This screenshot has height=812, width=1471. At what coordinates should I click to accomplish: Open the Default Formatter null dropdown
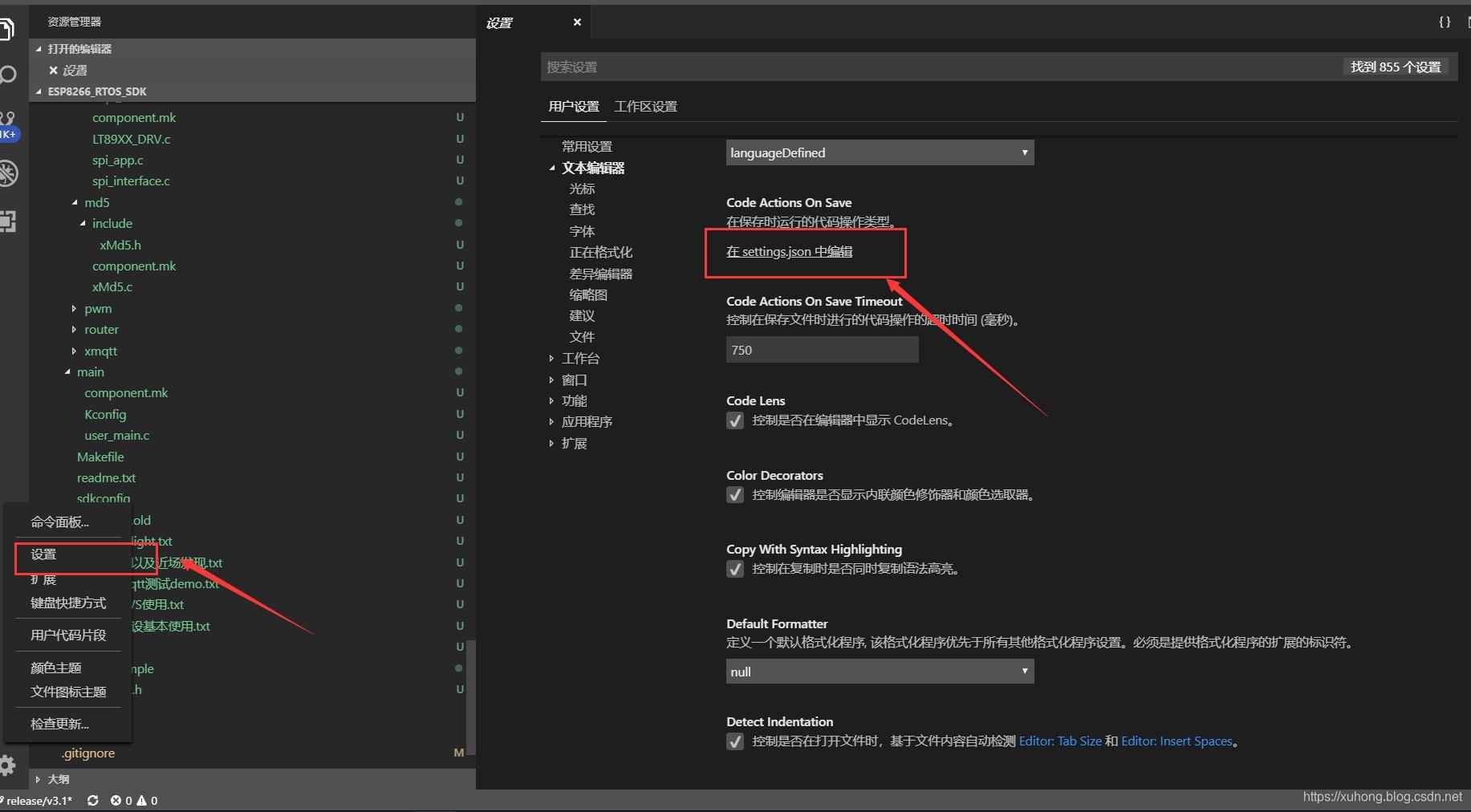(880, 672)
